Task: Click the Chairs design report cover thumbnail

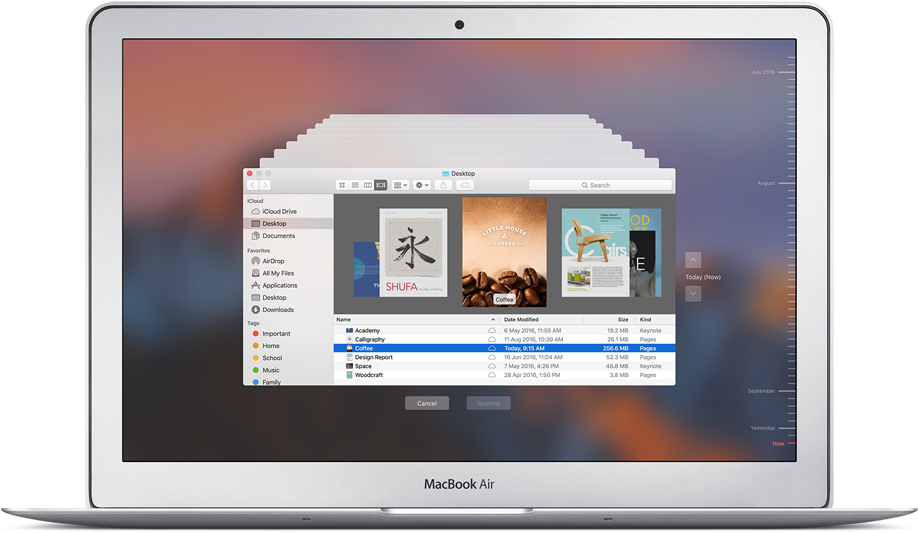Action: click(x=595, y=252)
